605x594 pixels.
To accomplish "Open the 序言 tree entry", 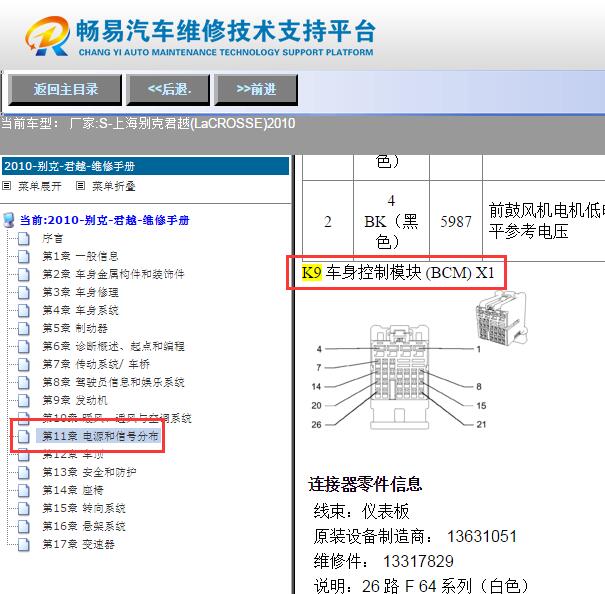I will point(52,239).
